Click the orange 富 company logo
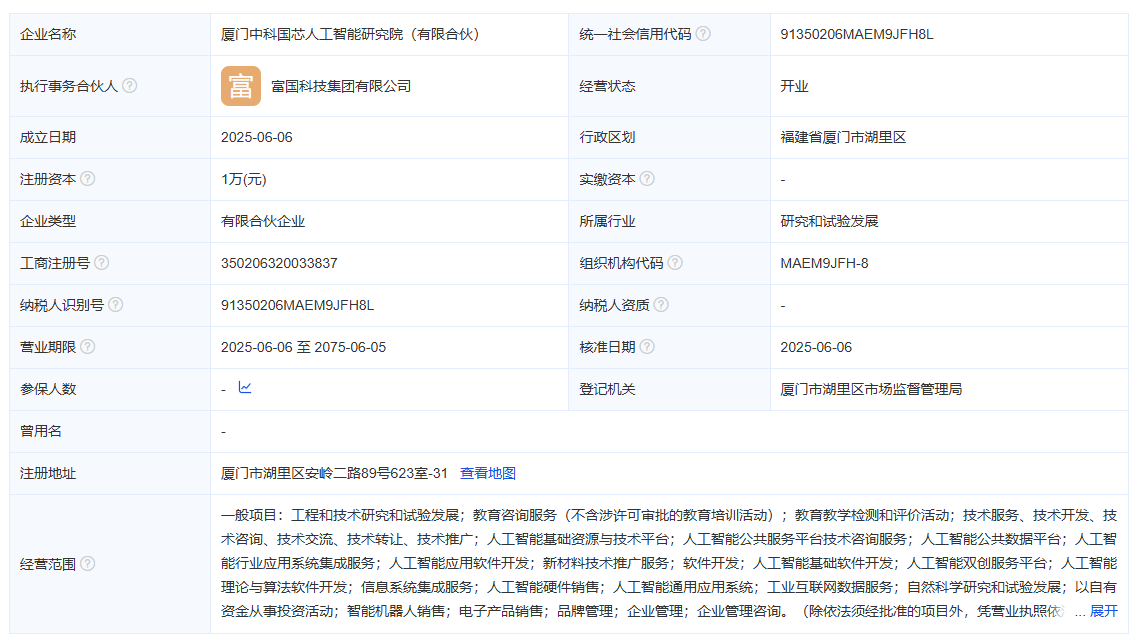Image resolution: width=1141 pixels, height=641 pixels. (241, 86)
